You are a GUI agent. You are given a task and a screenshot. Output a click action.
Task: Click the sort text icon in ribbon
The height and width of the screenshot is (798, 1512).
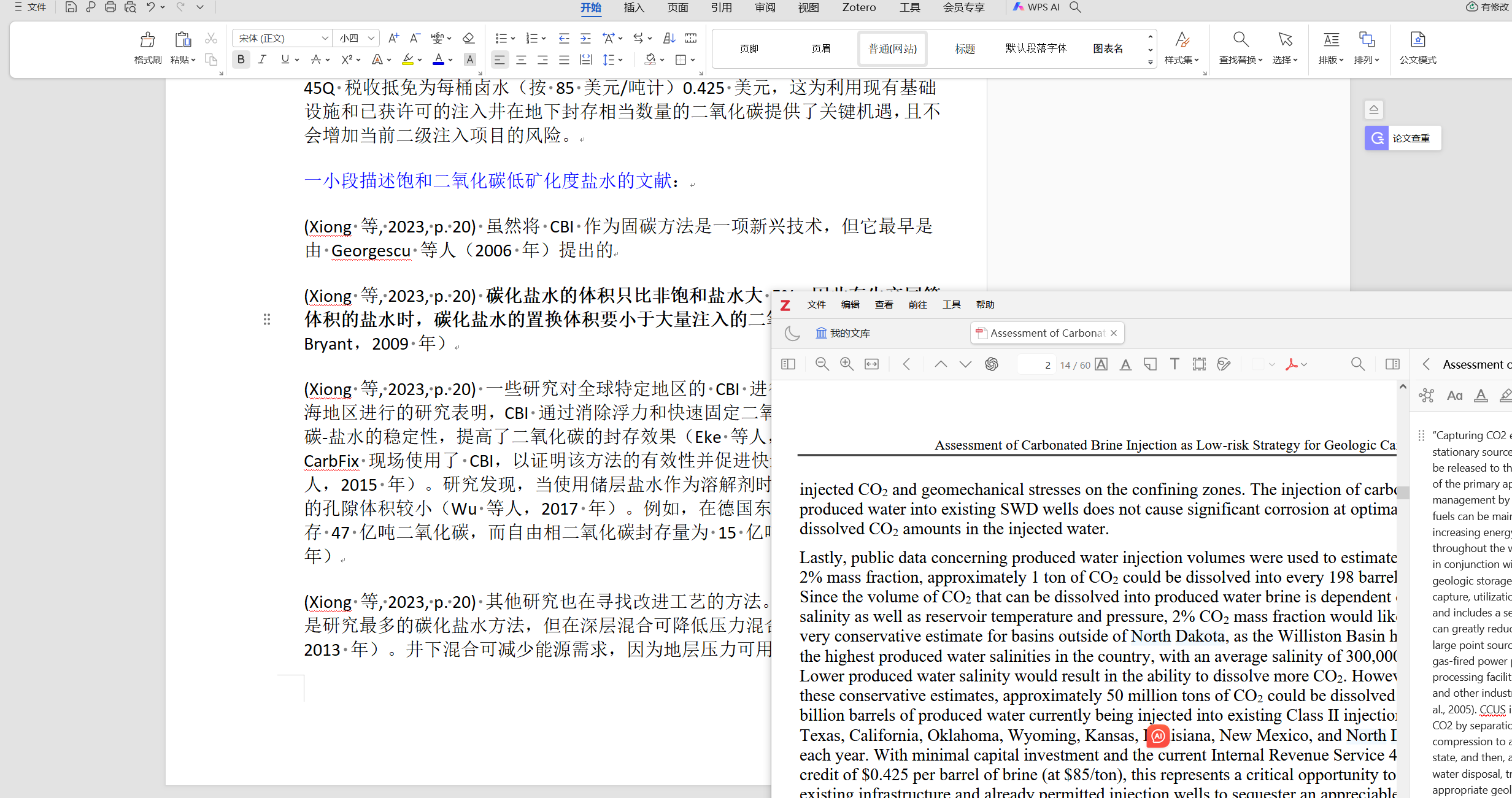coord(669,38)
